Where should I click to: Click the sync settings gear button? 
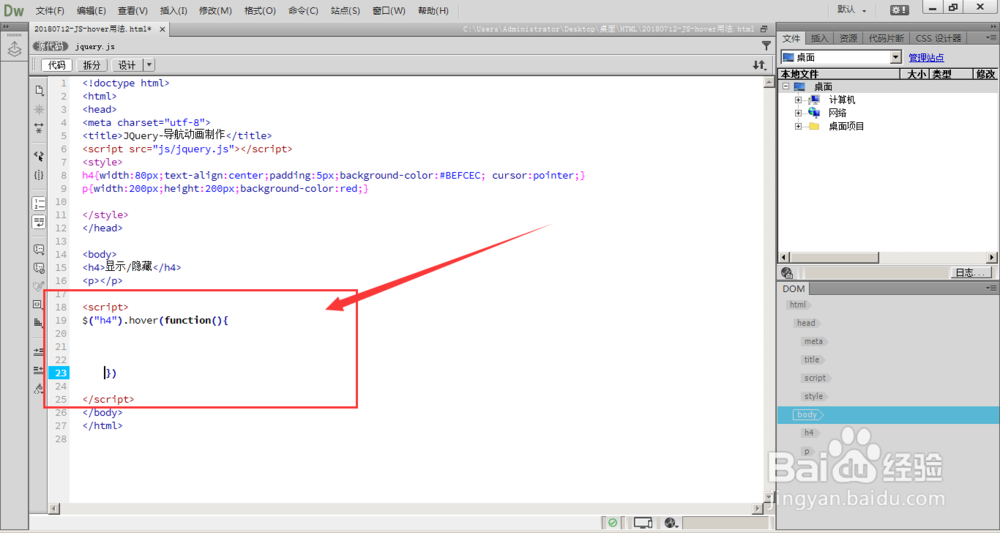pos(900,10)
